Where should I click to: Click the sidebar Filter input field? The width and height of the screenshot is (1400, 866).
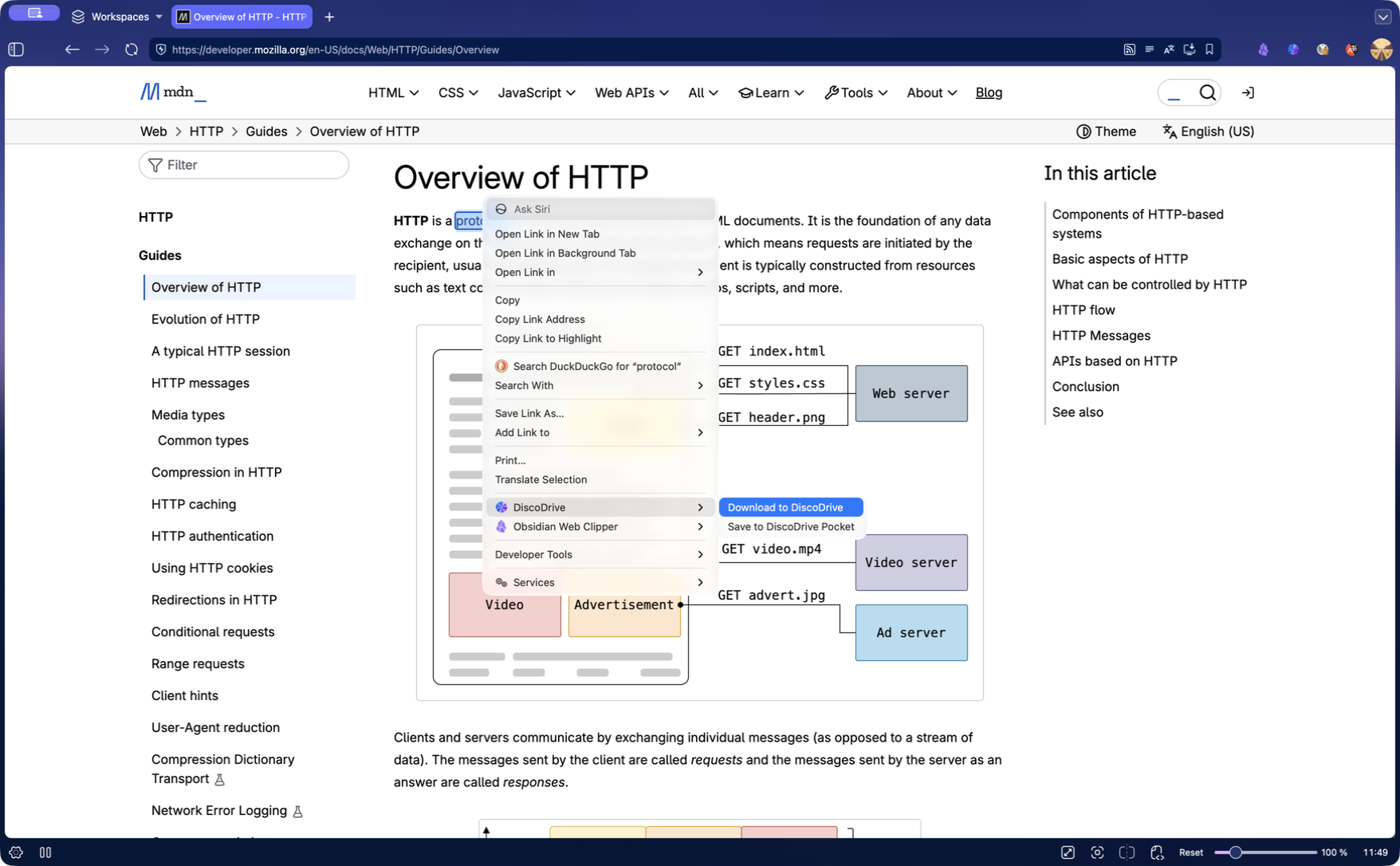pos(244,165)
